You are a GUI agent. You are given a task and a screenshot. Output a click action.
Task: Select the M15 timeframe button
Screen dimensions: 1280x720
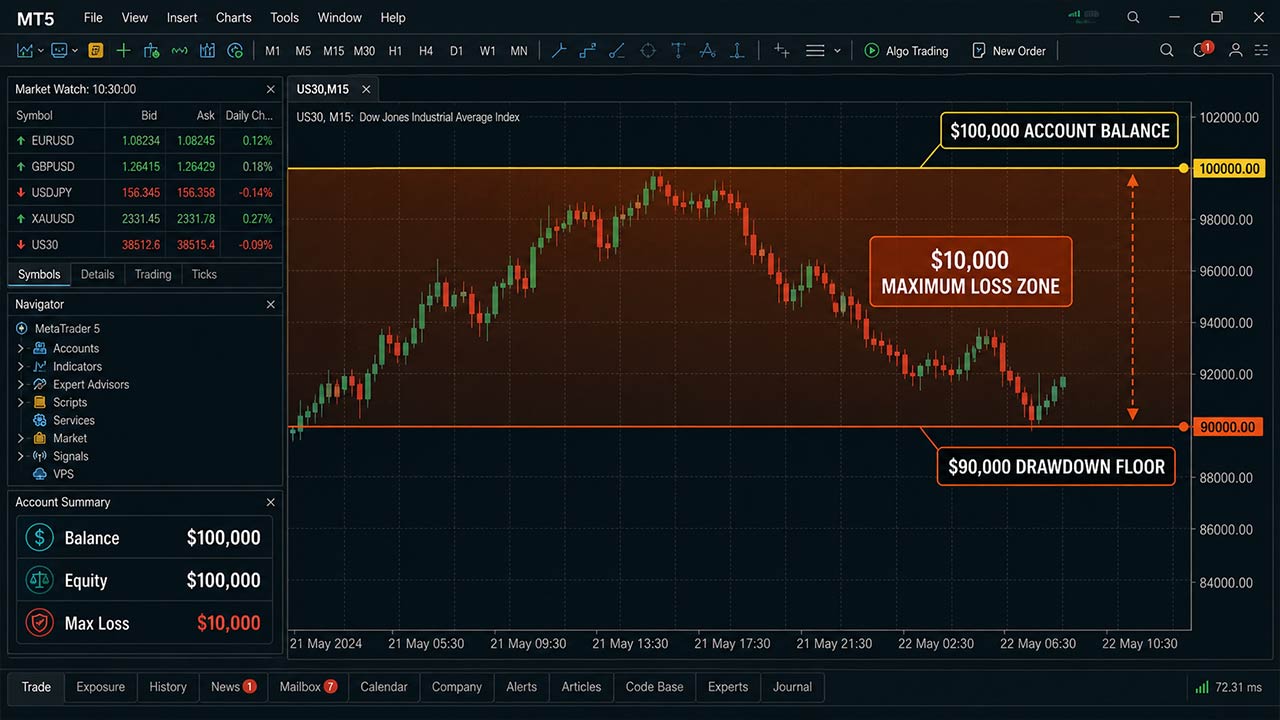click(x=334, y=50)
